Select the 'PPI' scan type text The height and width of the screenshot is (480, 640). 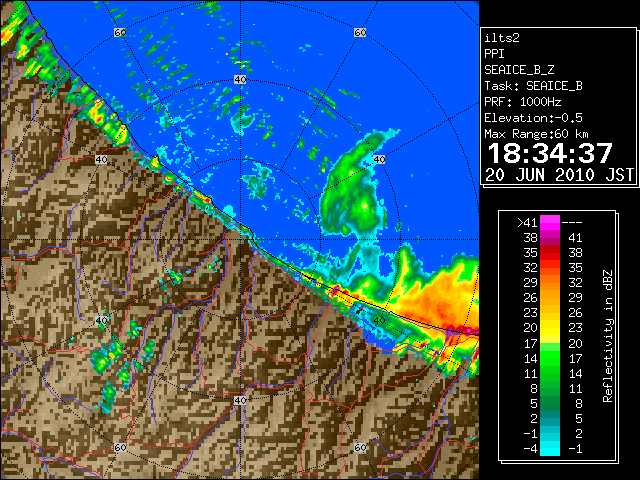tap(494, 54)
